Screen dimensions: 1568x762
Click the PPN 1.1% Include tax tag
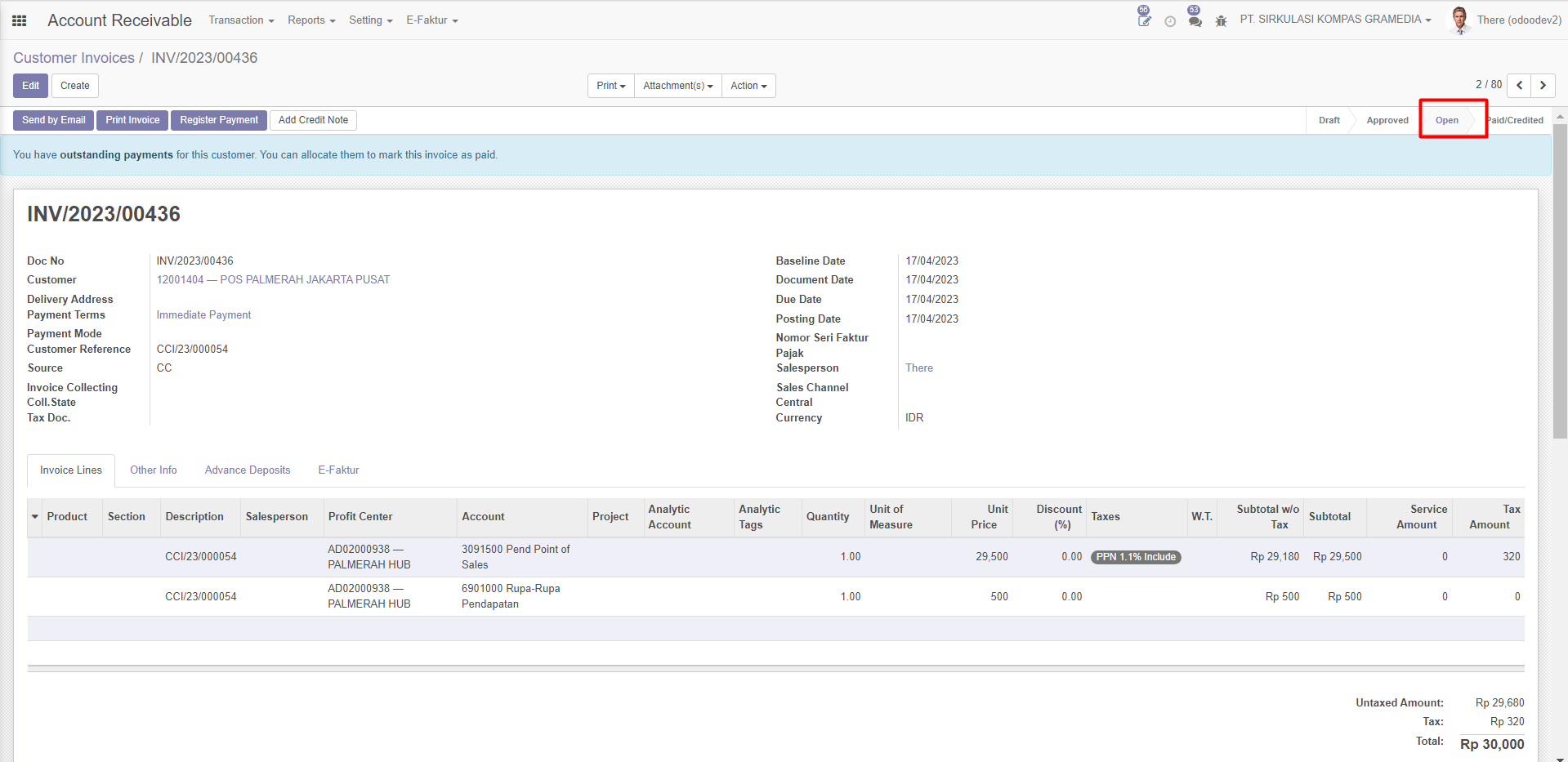(1136, 557)
